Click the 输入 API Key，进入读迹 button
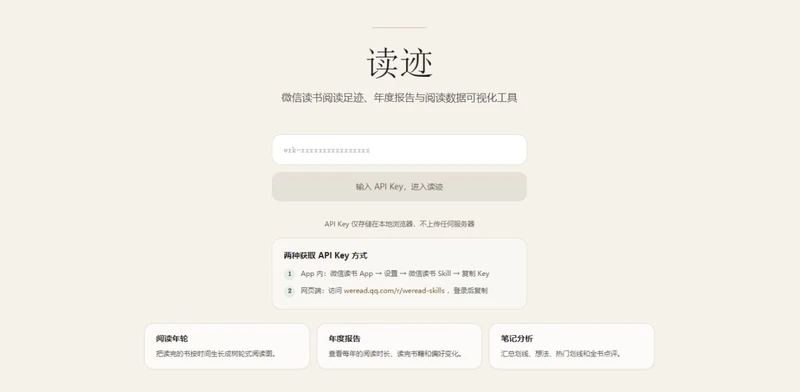Image resolution: width=800 pixels, height=392 pixels. pyautogui.click(x=399, y=186)
